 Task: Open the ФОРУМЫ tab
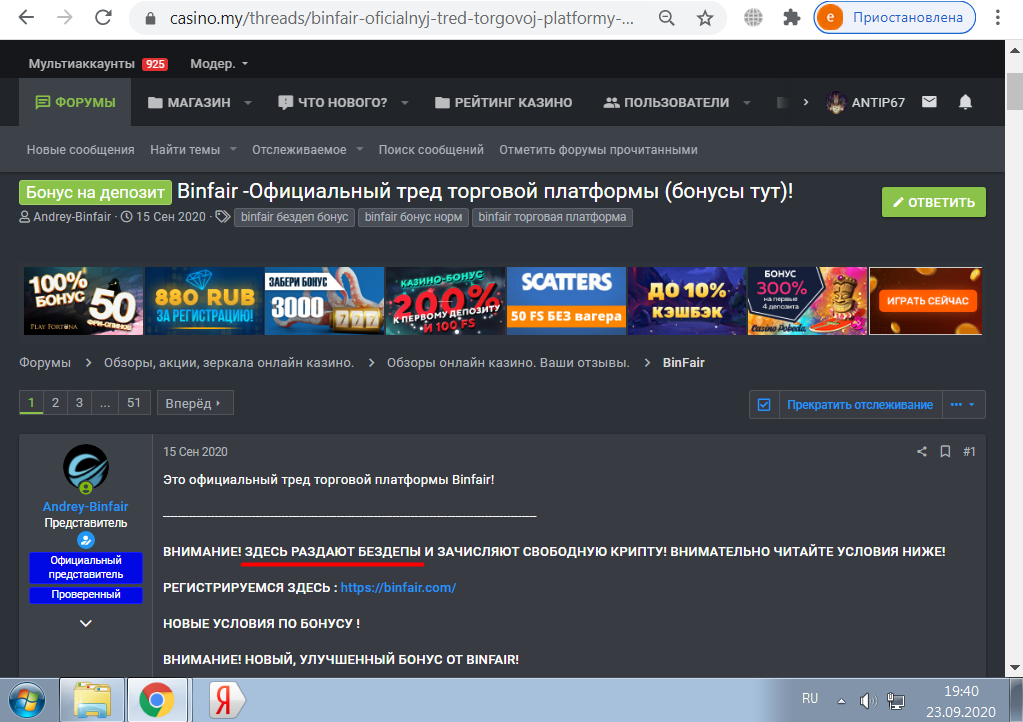click(75, 102)
